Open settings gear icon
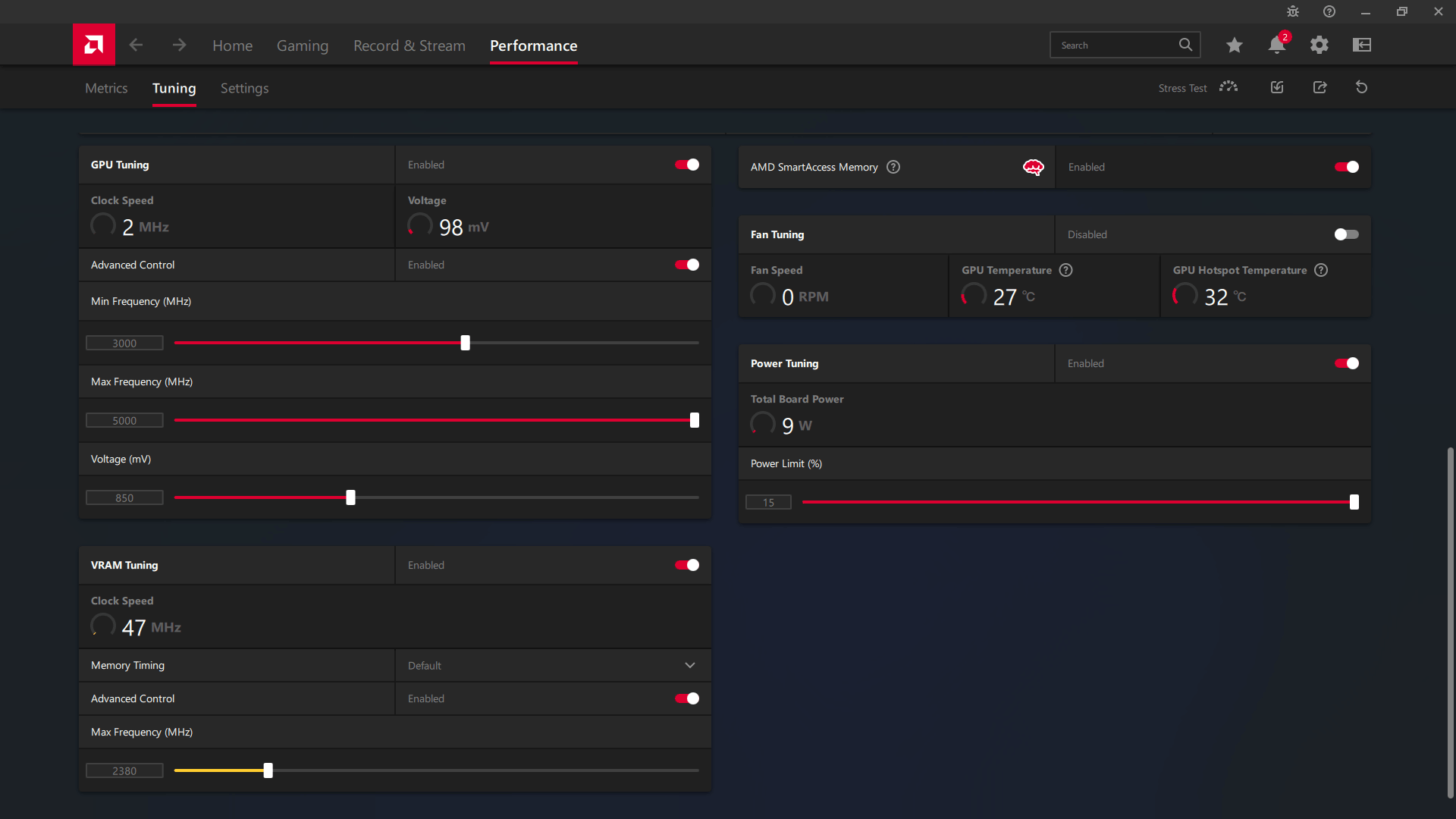 click(x=1319, y=45)
